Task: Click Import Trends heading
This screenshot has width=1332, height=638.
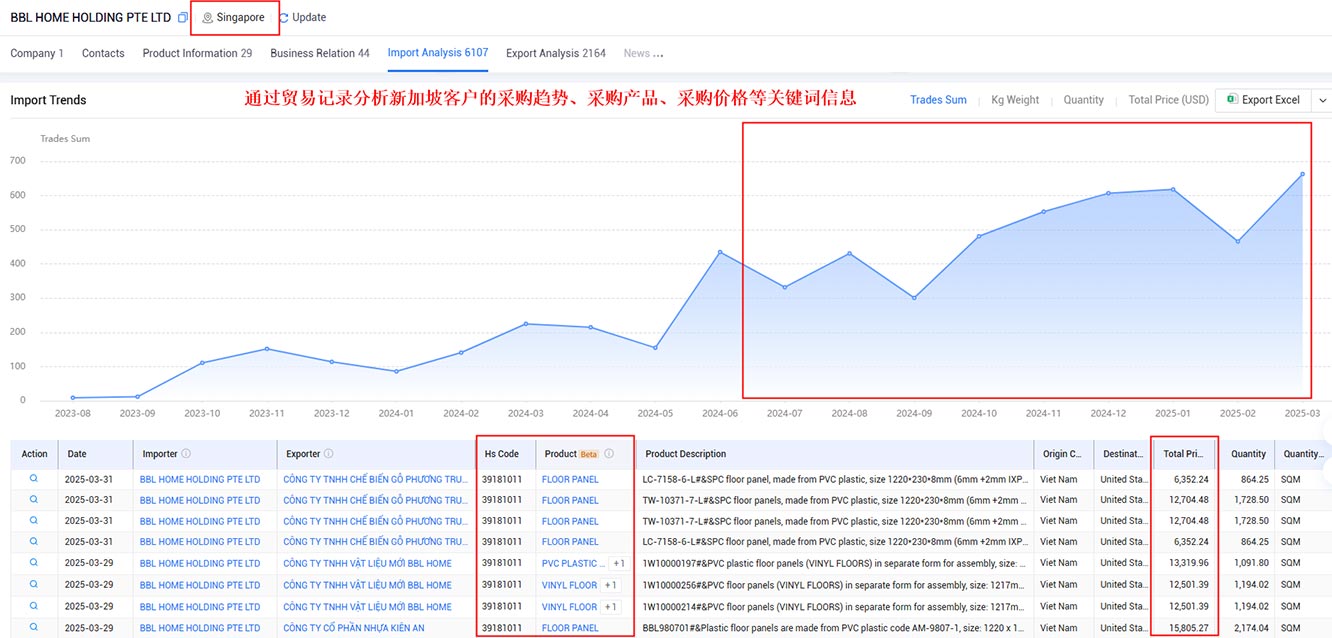Action: 48,100
